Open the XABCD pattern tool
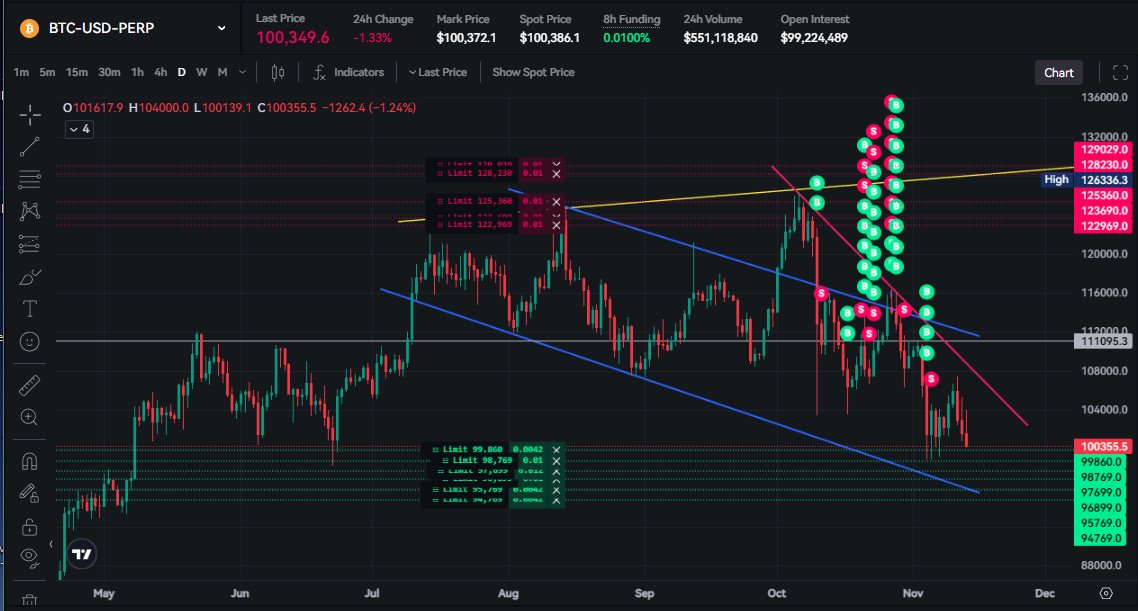Screen dimensions: 1138x611 tap(29, 210)
